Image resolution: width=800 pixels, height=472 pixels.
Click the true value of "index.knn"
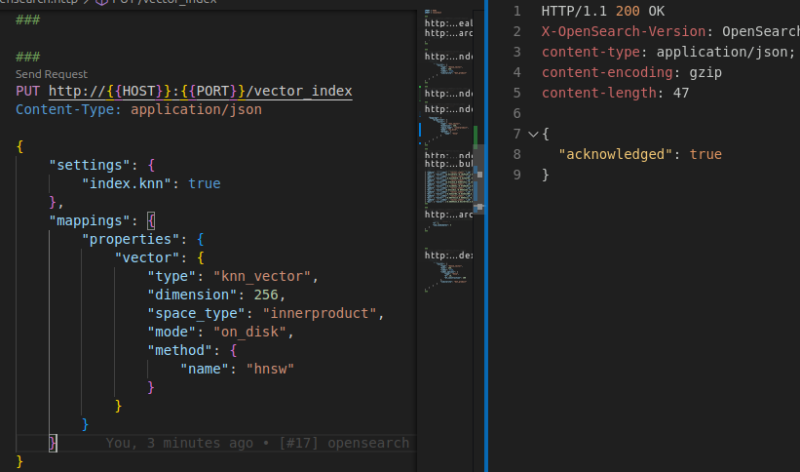click(x=204, y=184)
